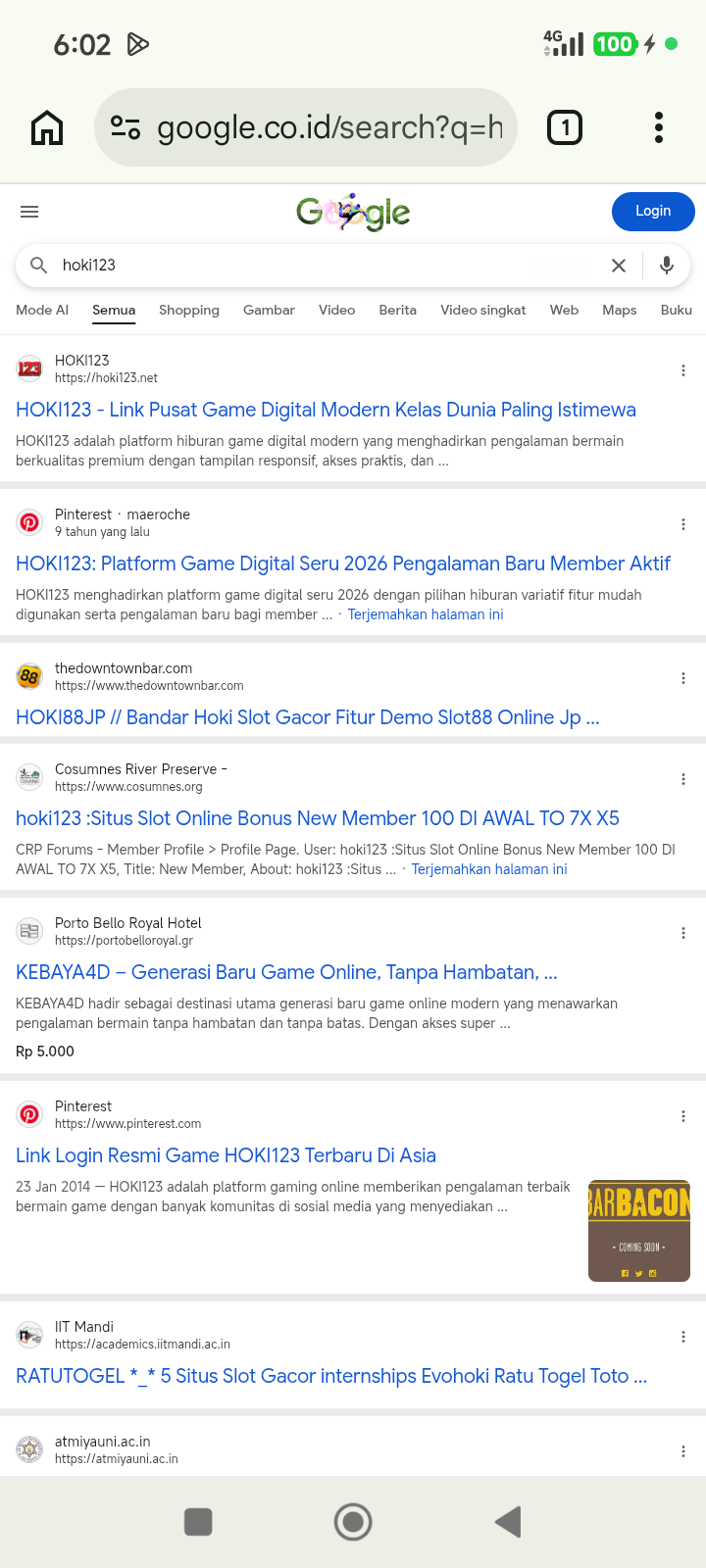Open options for Porto Bello Royal Hotel result
The height and width of the screenshot is (1568, 706).
[683, 933]
